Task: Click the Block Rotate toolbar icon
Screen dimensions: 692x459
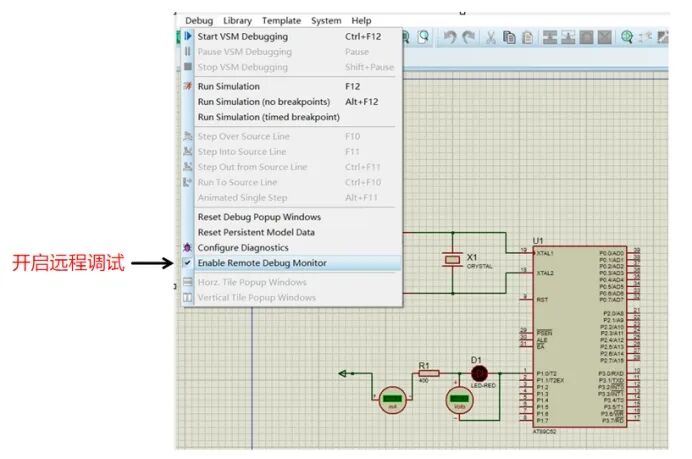Action: point(586,38)
